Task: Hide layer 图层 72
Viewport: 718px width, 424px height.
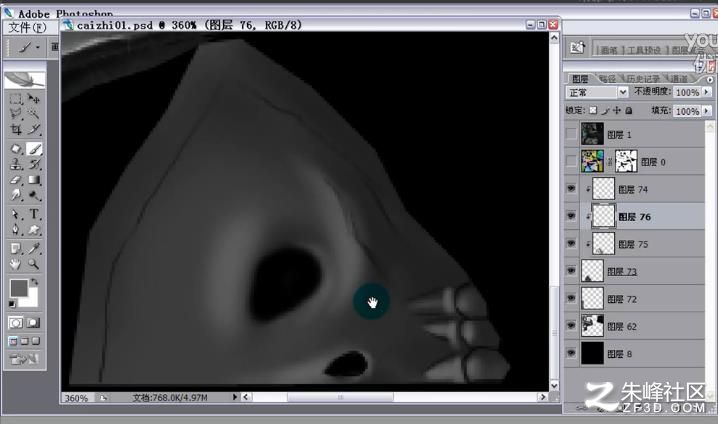Action: pyautogui.click(x=571, y=298)
